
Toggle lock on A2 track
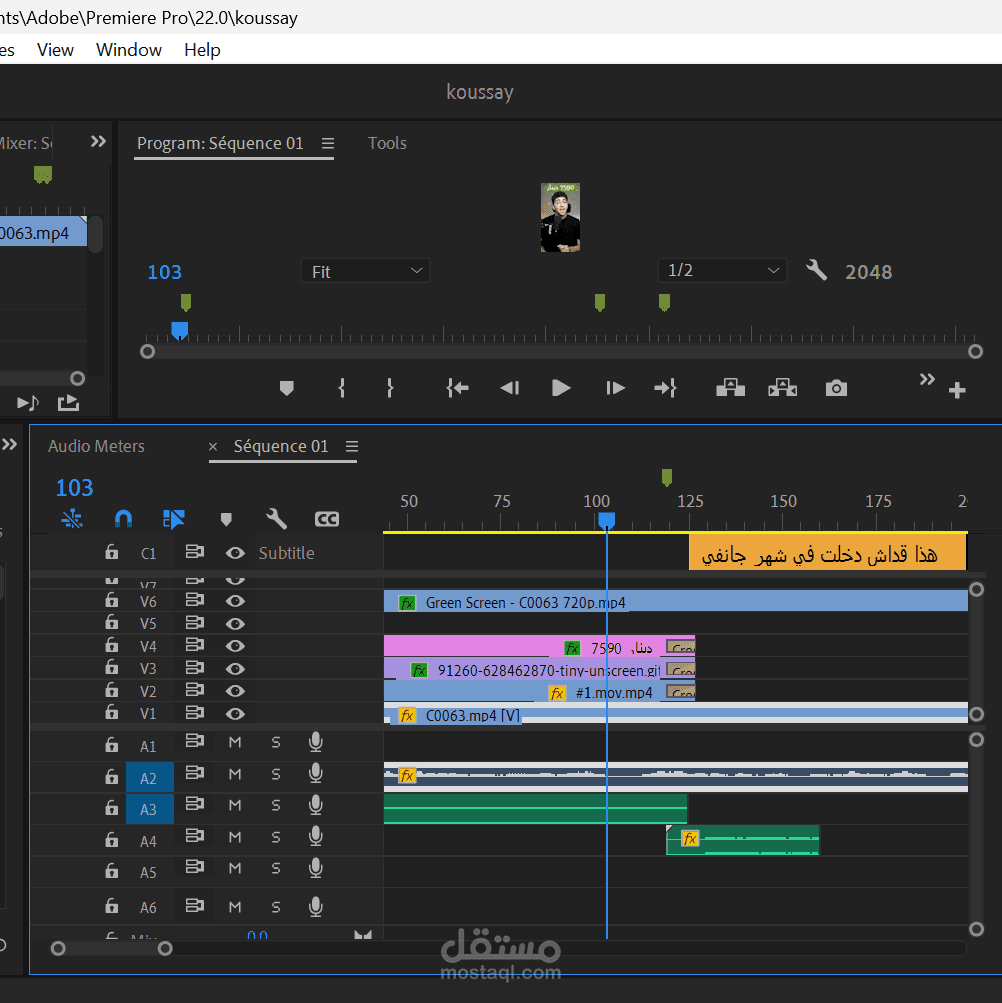111,777
